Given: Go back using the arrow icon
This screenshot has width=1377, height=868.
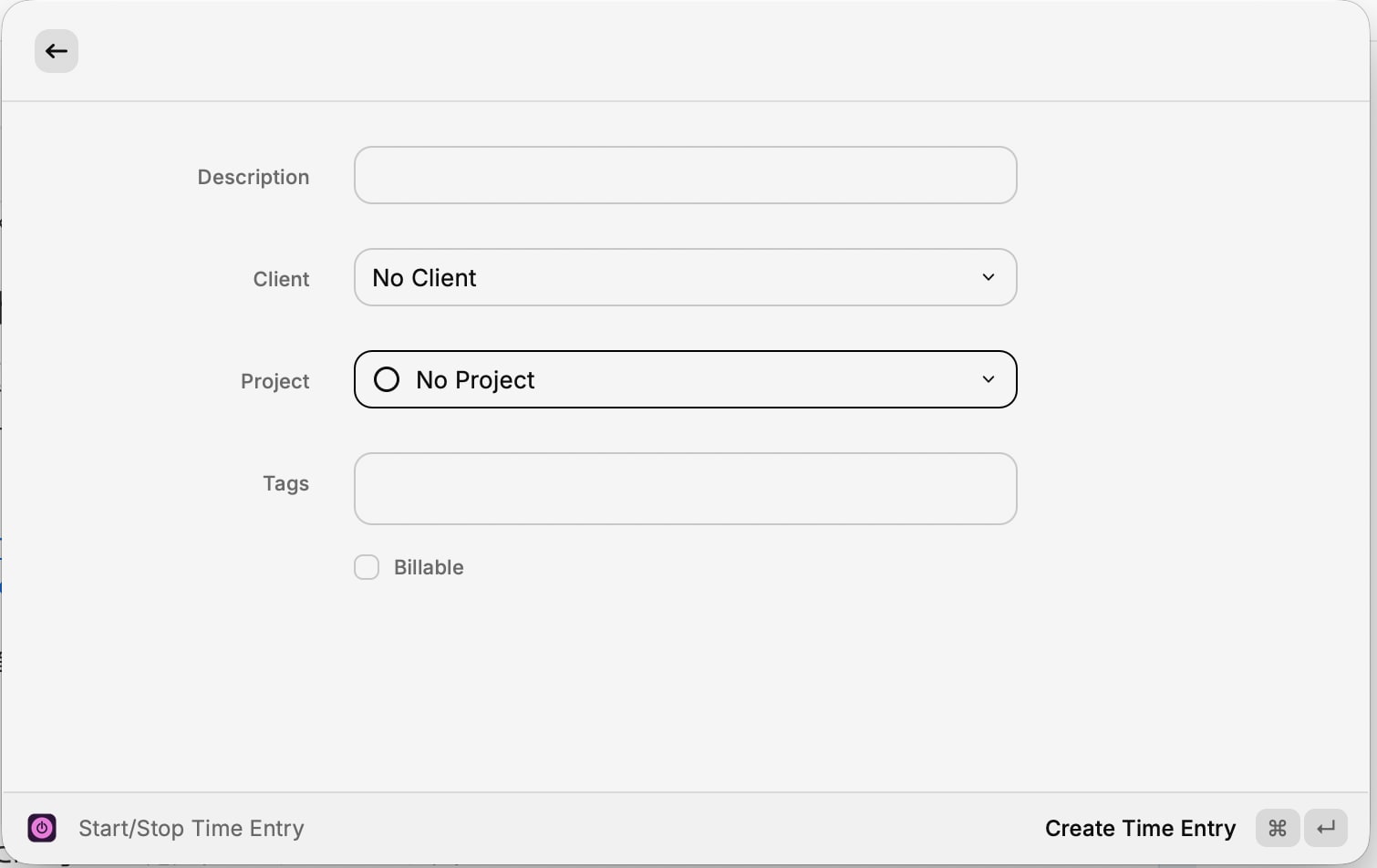Looking at the screenshot, I should coord(57,51).
